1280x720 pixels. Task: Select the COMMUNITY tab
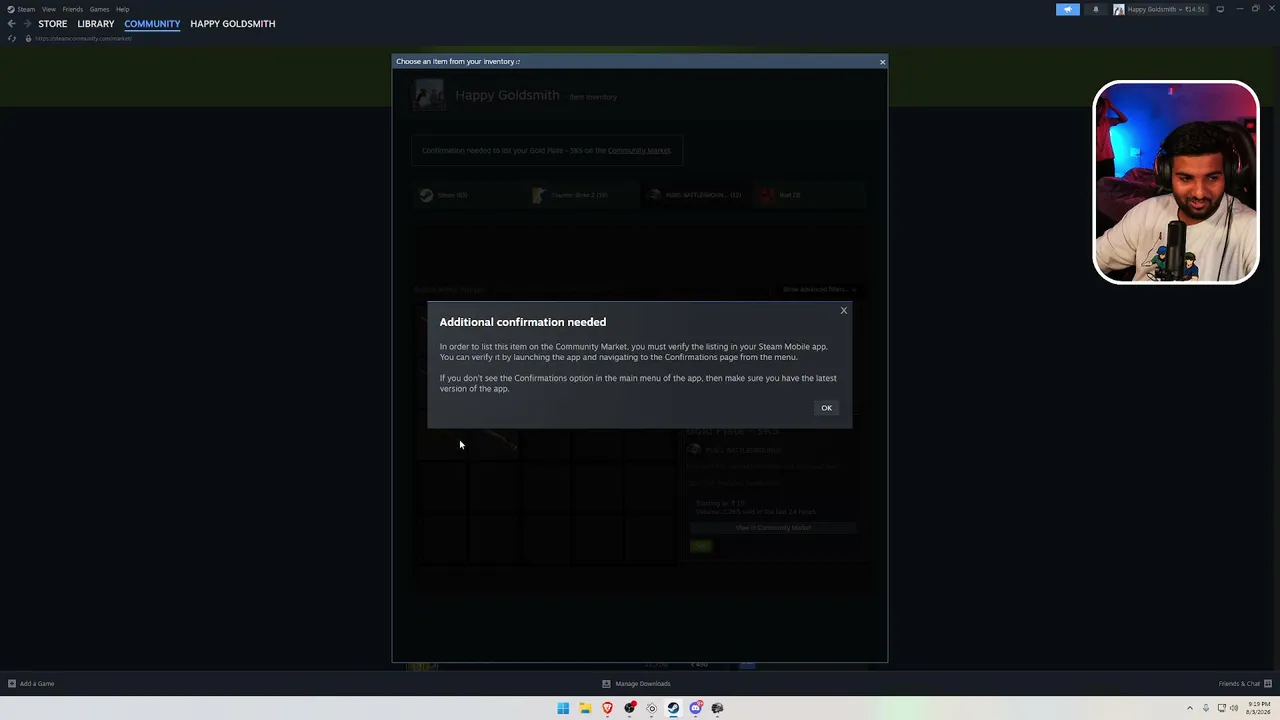click(x=152, y=24)
